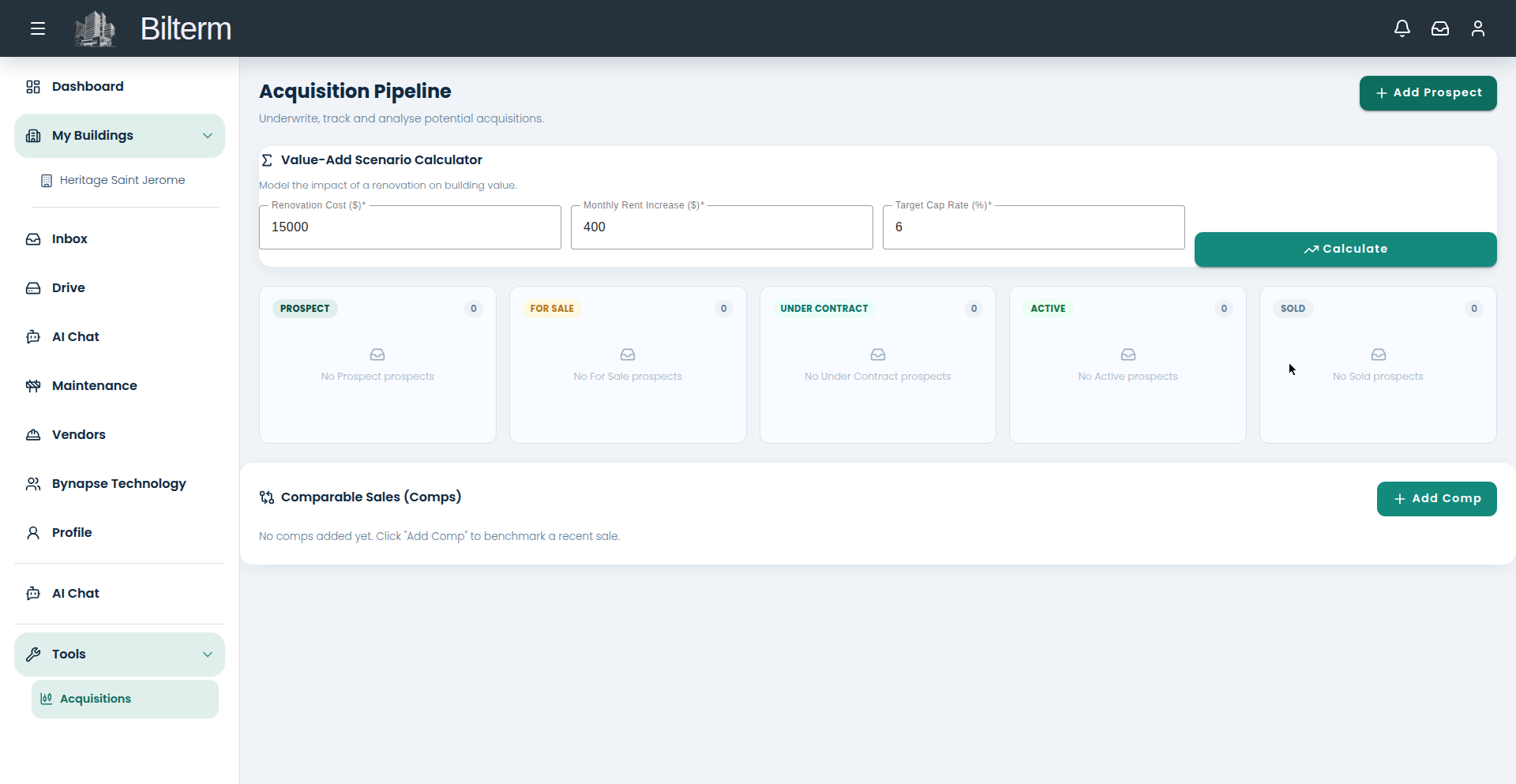Select Acquisitions under Tools
1516x784 pixels.
[x=125, y=700]
